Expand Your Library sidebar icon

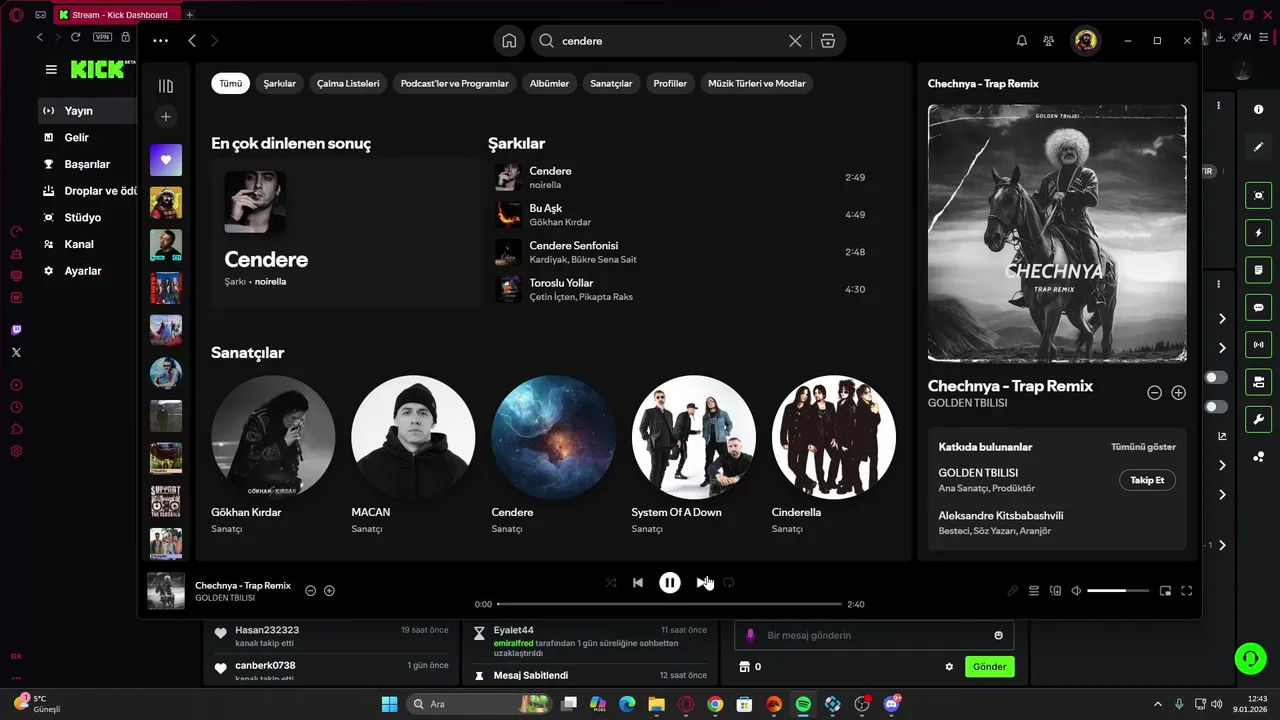[166, 86]
